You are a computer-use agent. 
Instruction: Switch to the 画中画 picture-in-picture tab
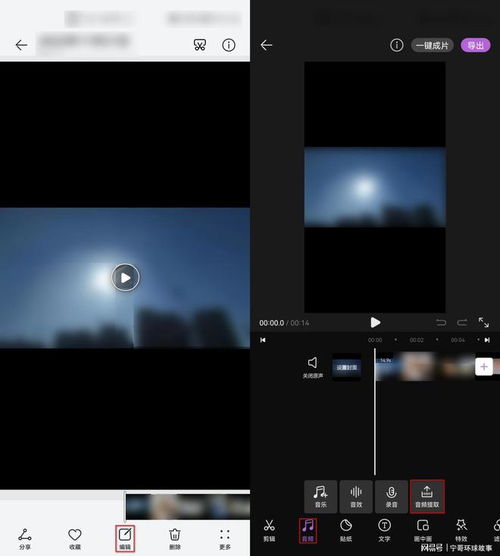point(423,530)
